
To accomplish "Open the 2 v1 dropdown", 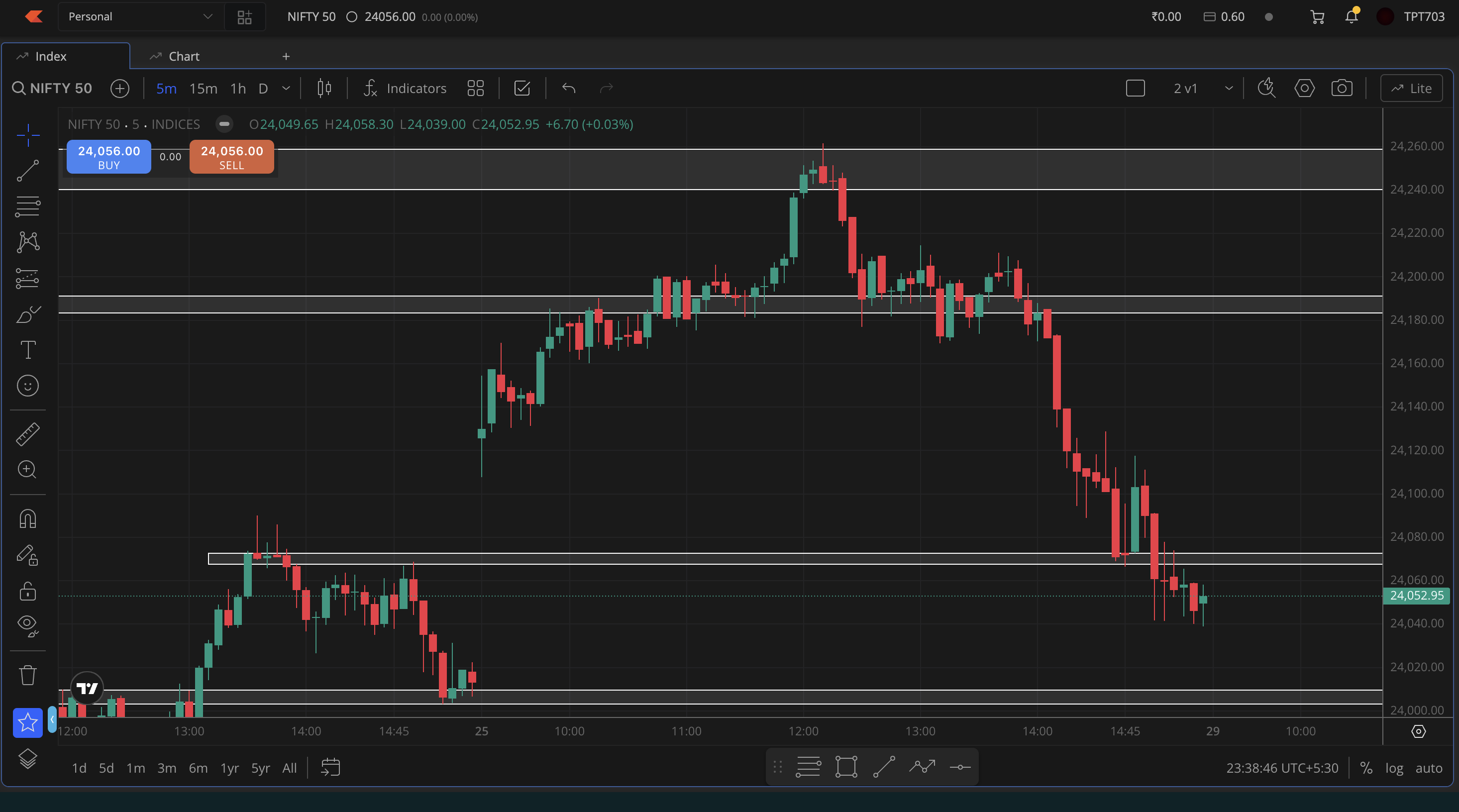I will (x=1204, y=89).
